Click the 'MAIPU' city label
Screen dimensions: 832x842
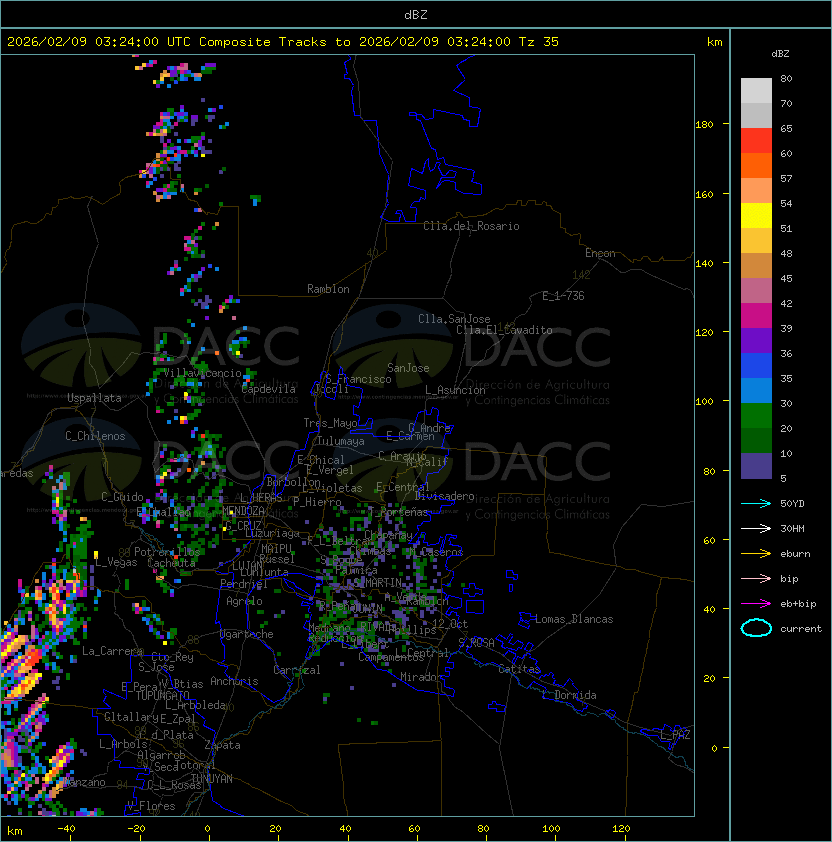point(276,549)
